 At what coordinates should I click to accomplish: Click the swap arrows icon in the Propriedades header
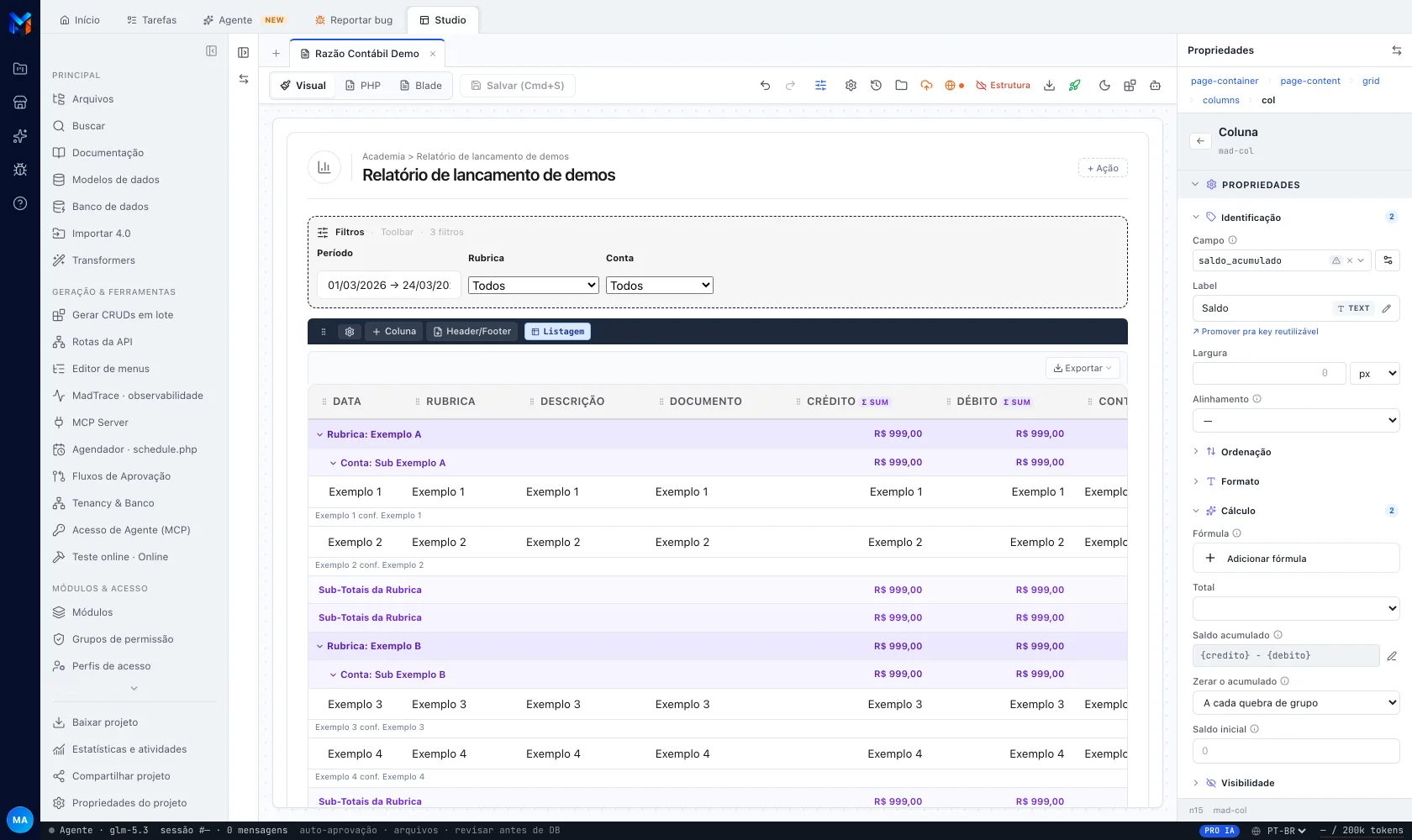coord(1396,50)
